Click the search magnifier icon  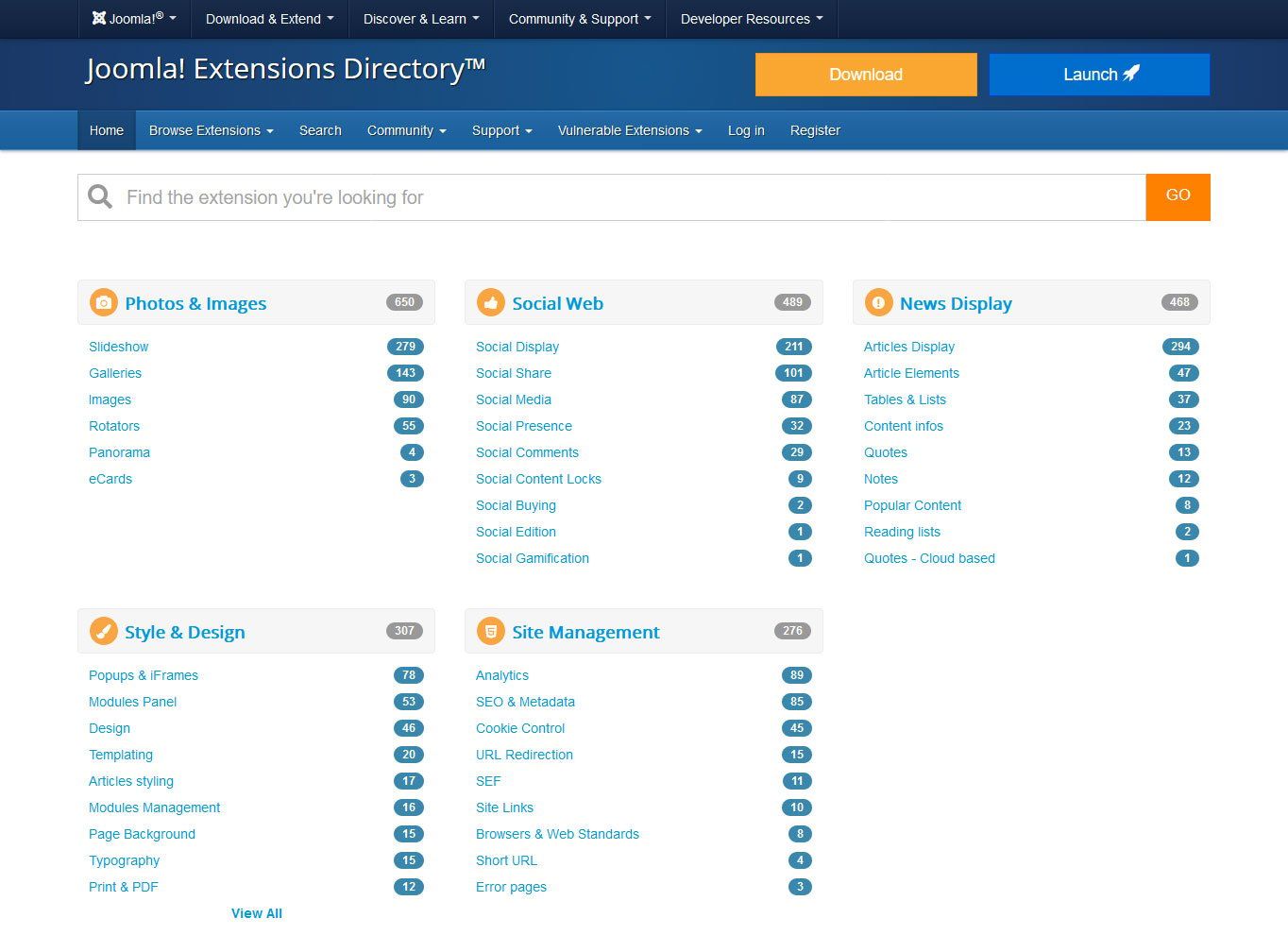100,196
